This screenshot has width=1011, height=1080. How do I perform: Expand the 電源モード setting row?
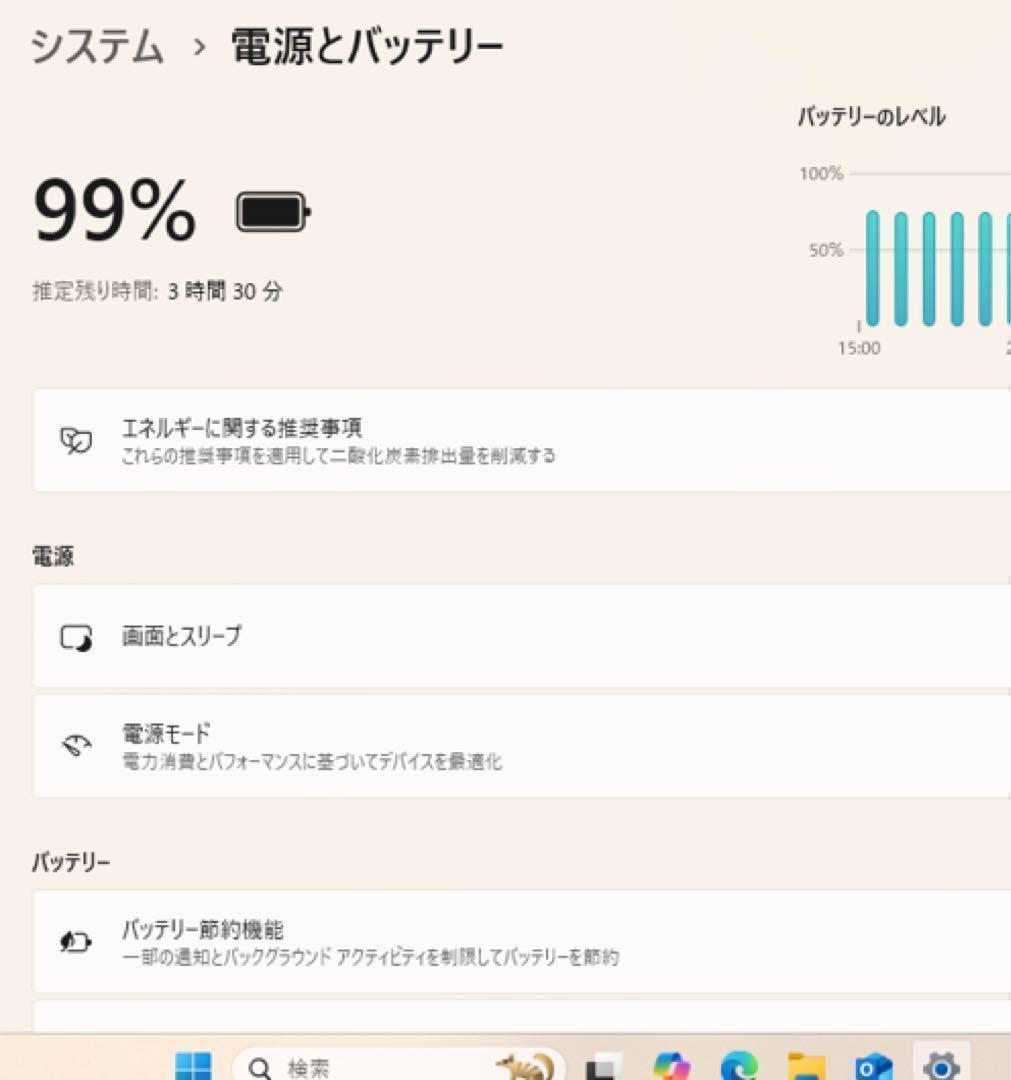coord(522,746)
